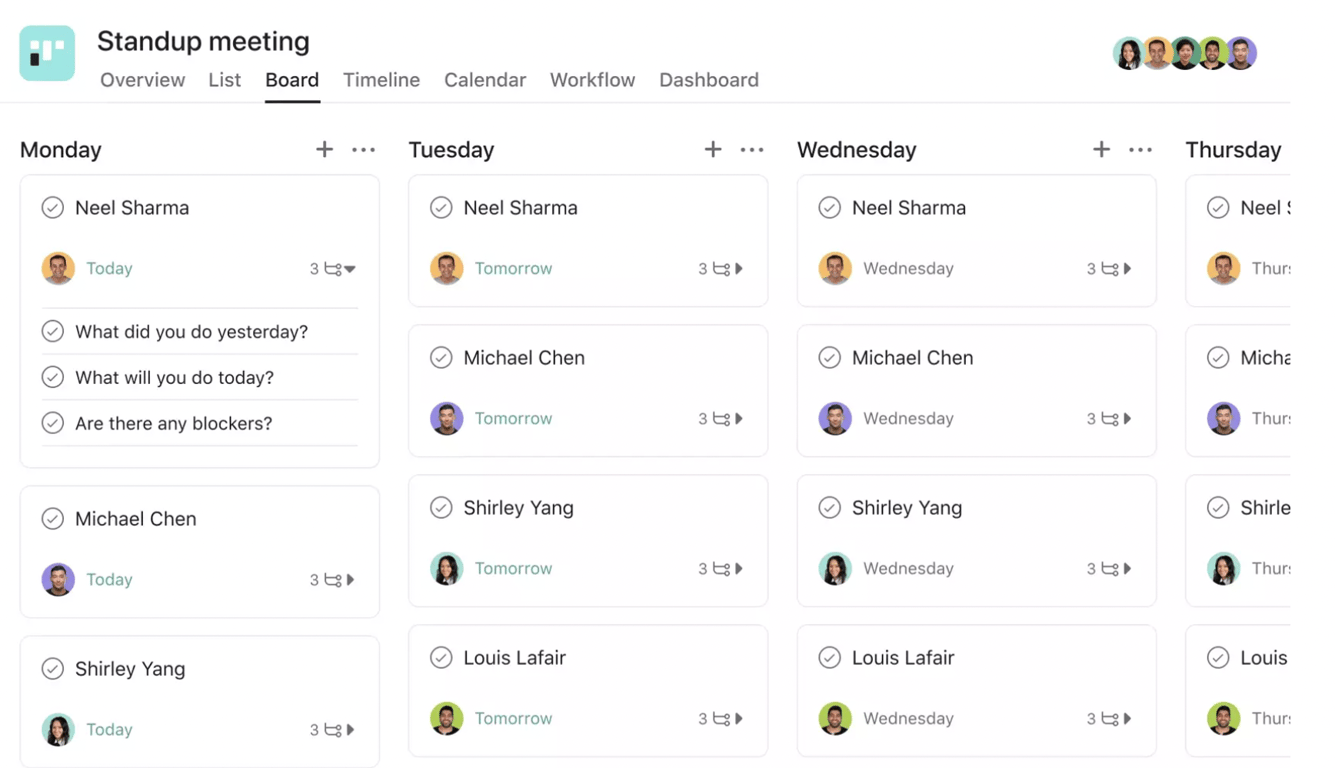This screenshot has height=768, width=1335.
Task: Click Shirley Yang's avatar on the Monday card
Action: 58,729
